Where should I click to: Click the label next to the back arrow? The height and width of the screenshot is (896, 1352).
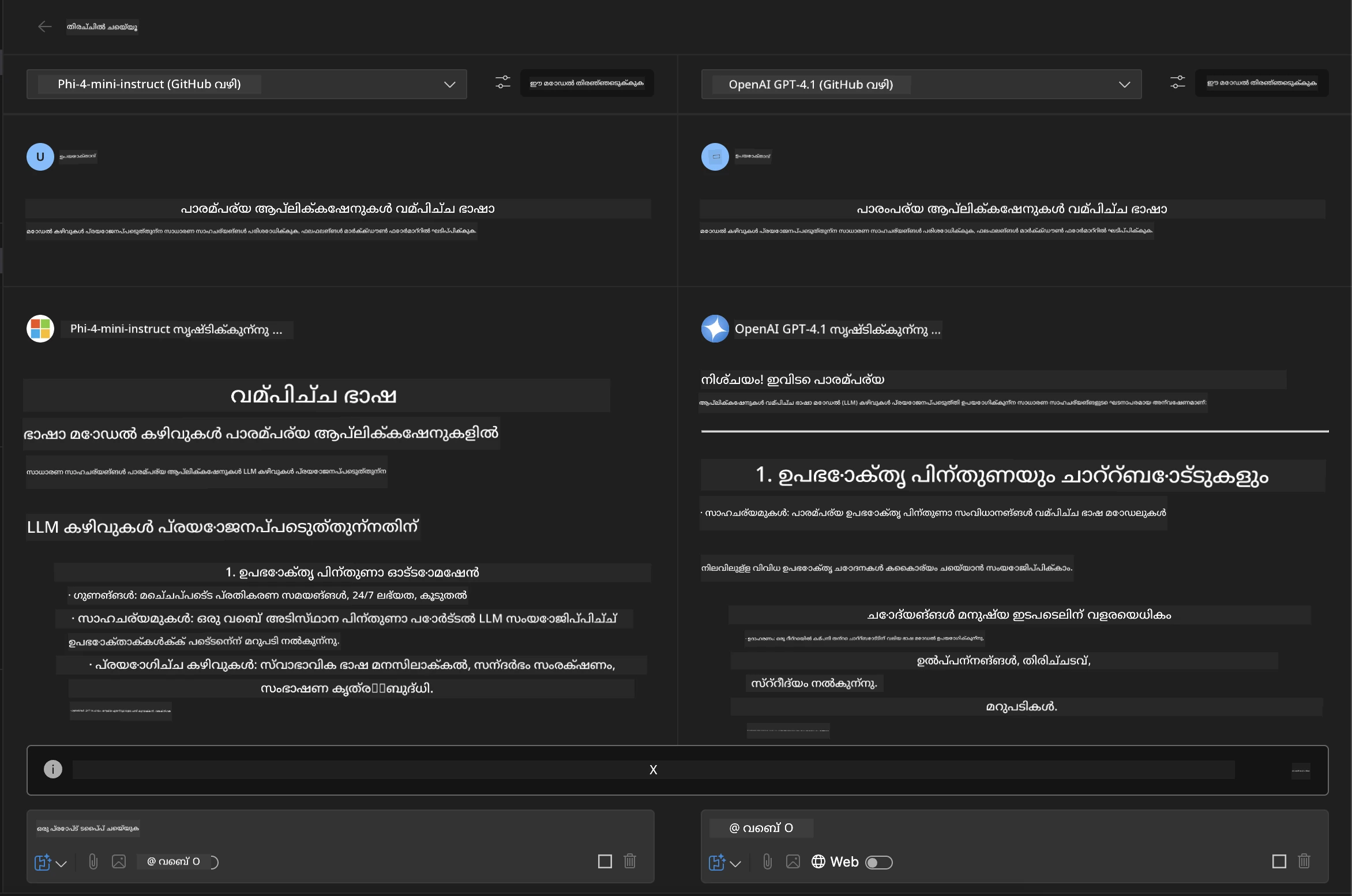point(102,27)
